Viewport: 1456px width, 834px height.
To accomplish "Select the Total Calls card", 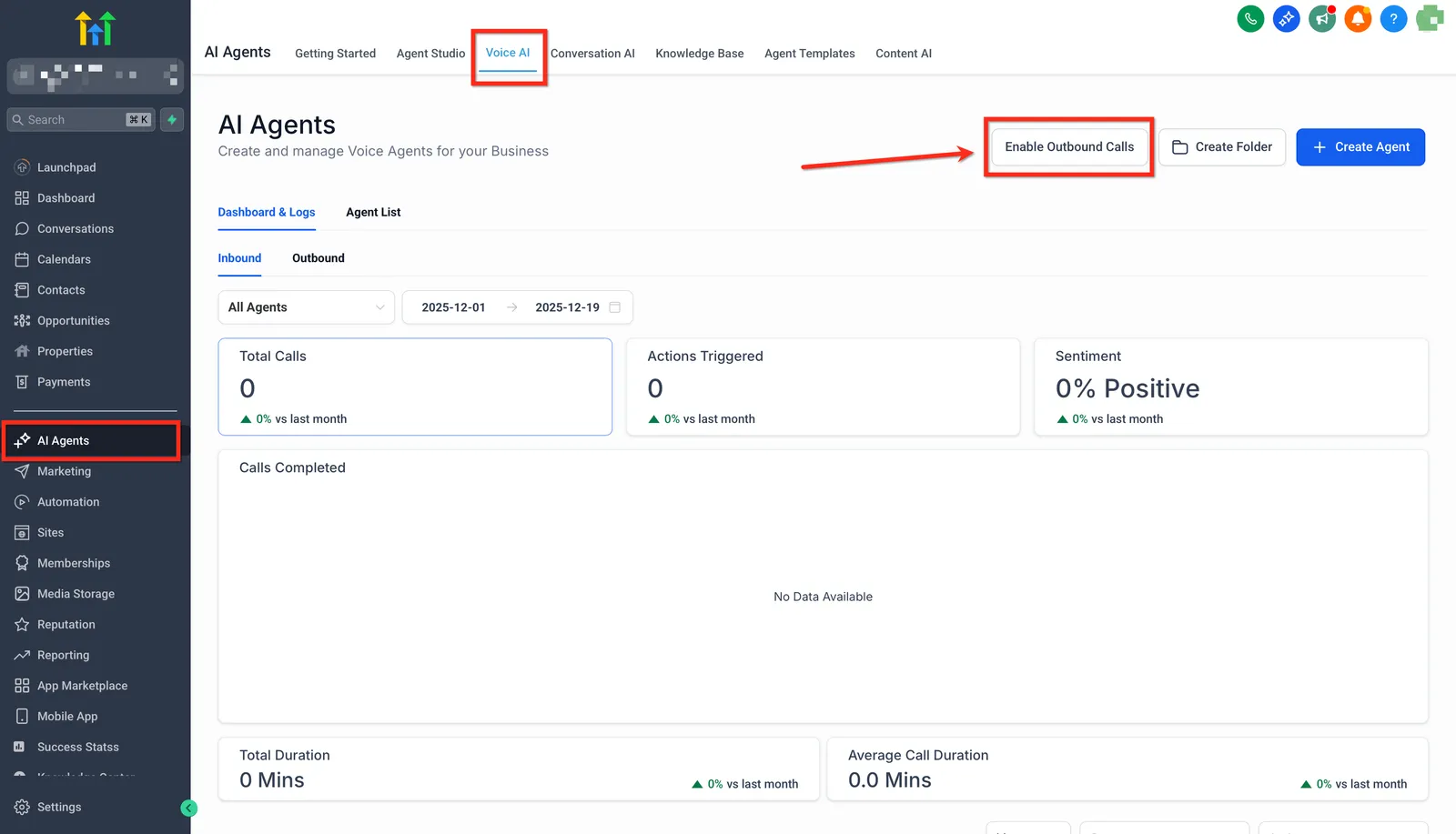I will click(x=415, y=387).
